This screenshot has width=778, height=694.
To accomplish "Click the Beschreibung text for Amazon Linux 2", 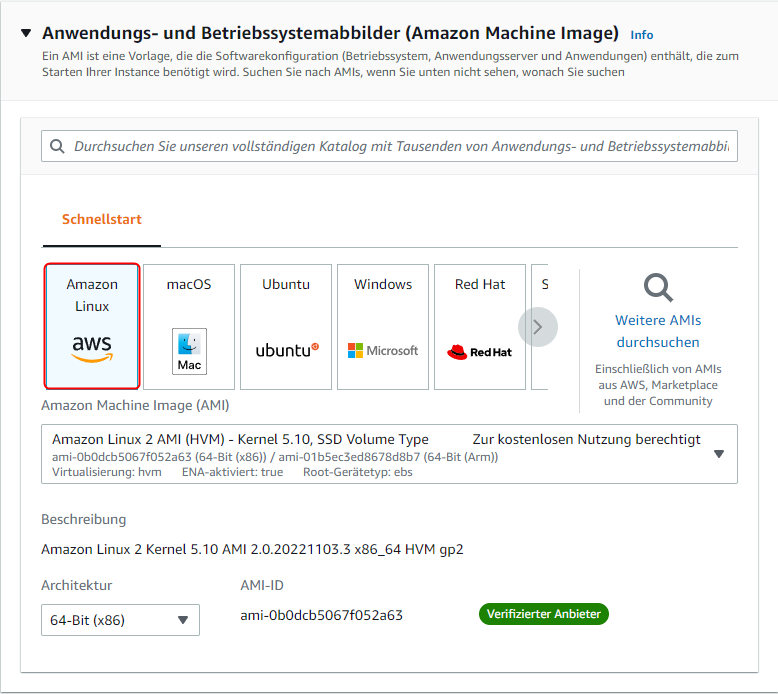I will [x=252, y=549].
